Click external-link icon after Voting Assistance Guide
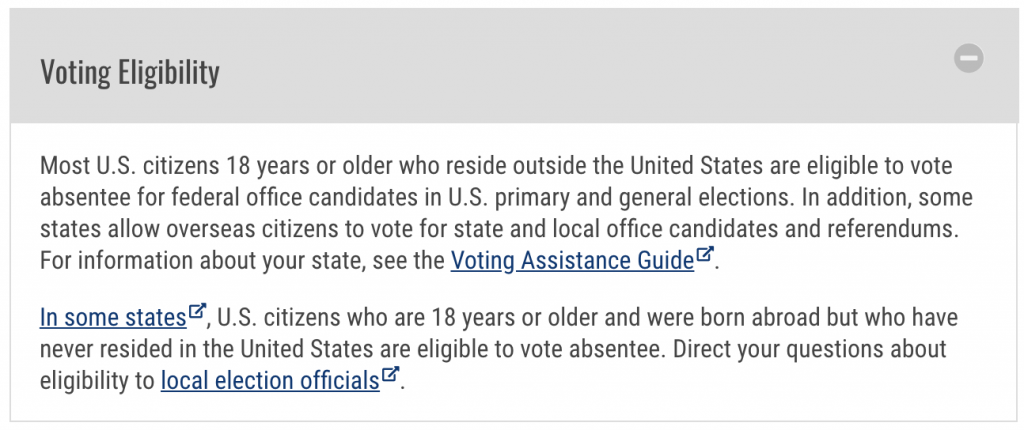This screenshot has width=1024, height=430. [x=705, y=254]
